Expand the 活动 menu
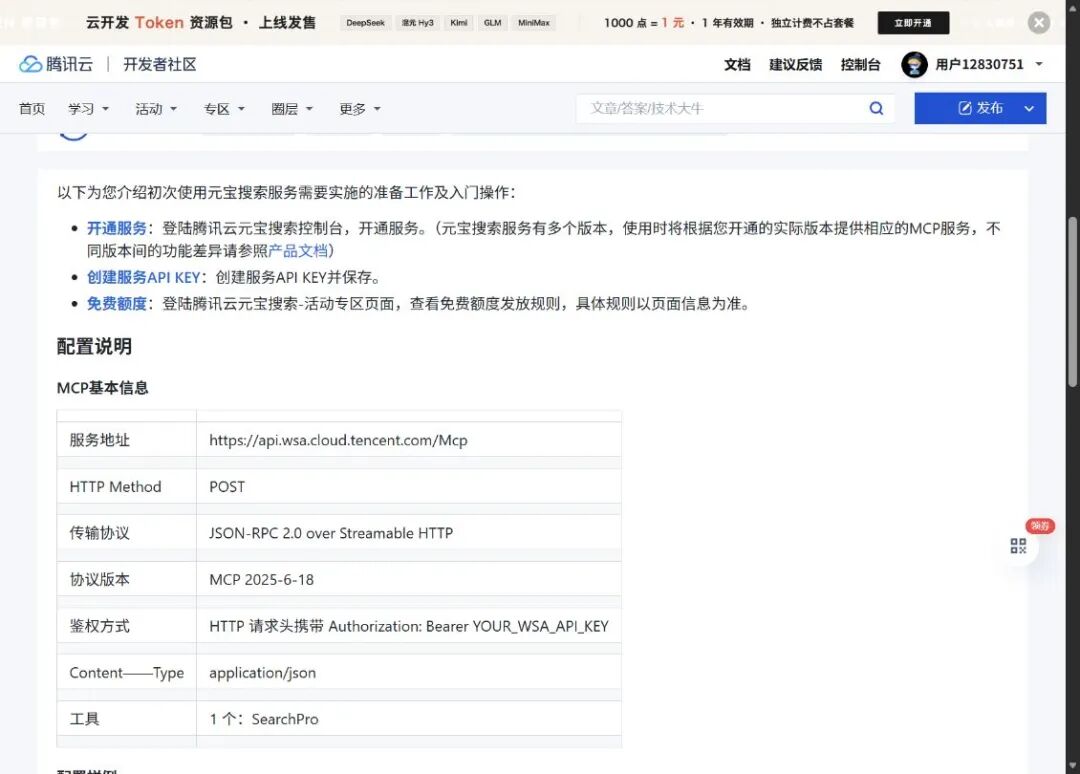Viewport: 1080px width, 774px height. (156, 109)
